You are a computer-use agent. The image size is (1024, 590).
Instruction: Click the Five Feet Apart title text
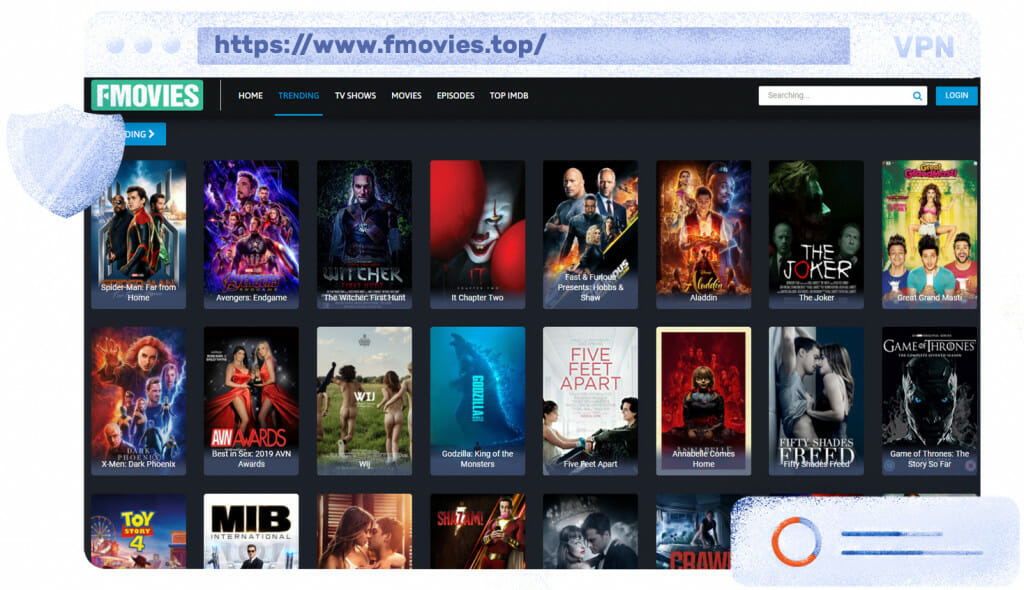[x=590, y=464]
